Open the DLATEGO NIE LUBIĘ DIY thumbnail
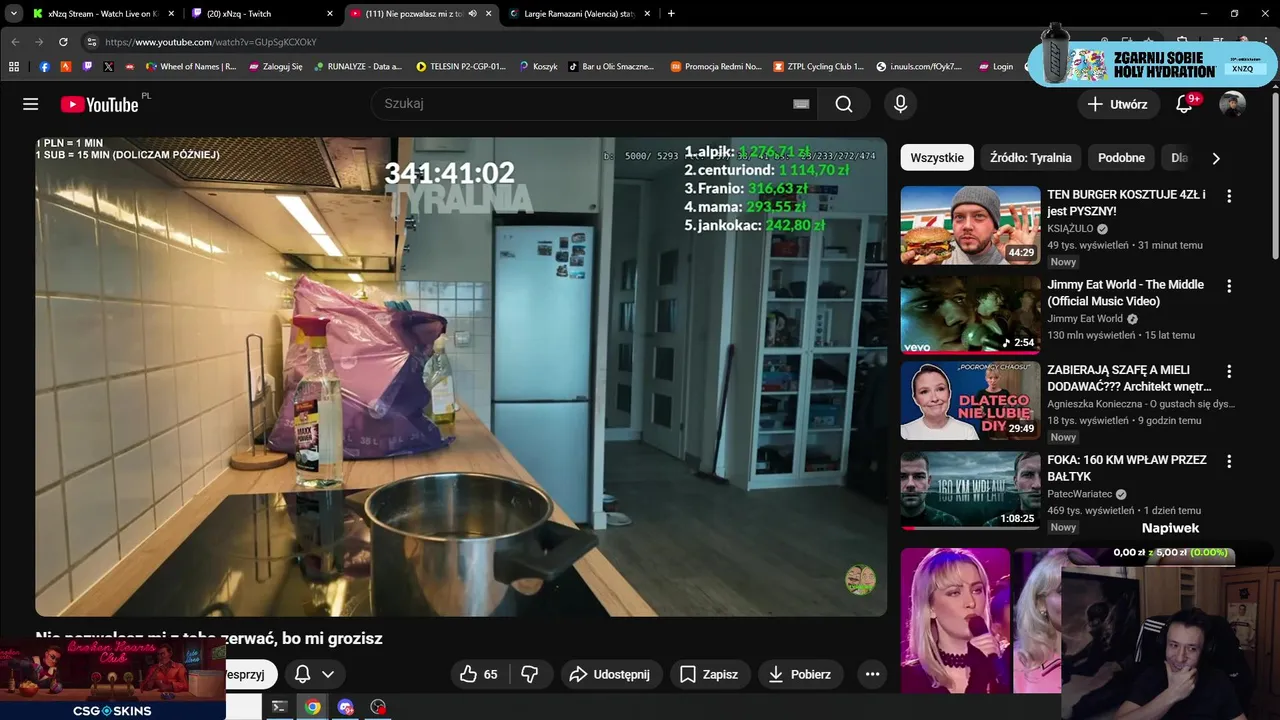Screen dimensions: 1280x720 970,401
